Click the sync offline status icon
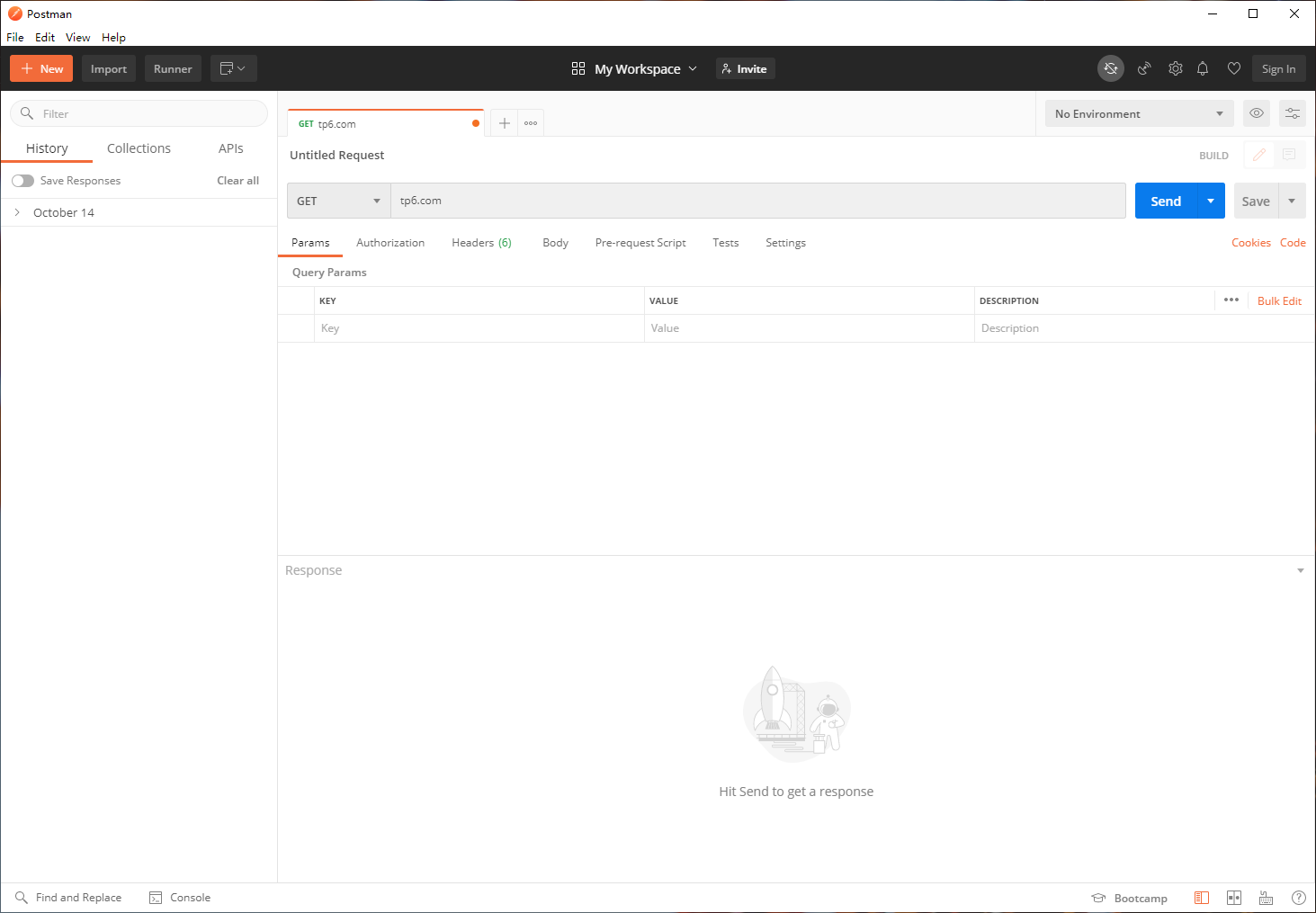This screenshot has height=913, width=1316. [1111, 68]
